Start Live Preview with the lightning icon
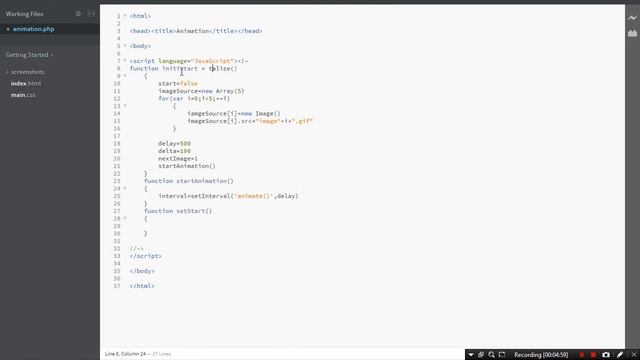The width and height of the screenshot is (640, 360). (632, 18)
